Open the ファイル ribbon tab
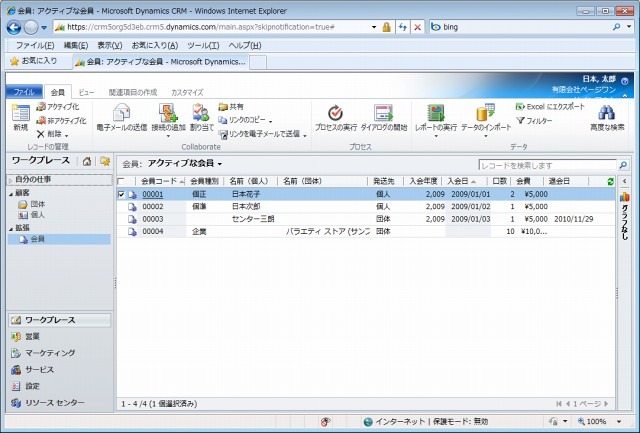This screenshot has height=433, width=640. [24, 92]
